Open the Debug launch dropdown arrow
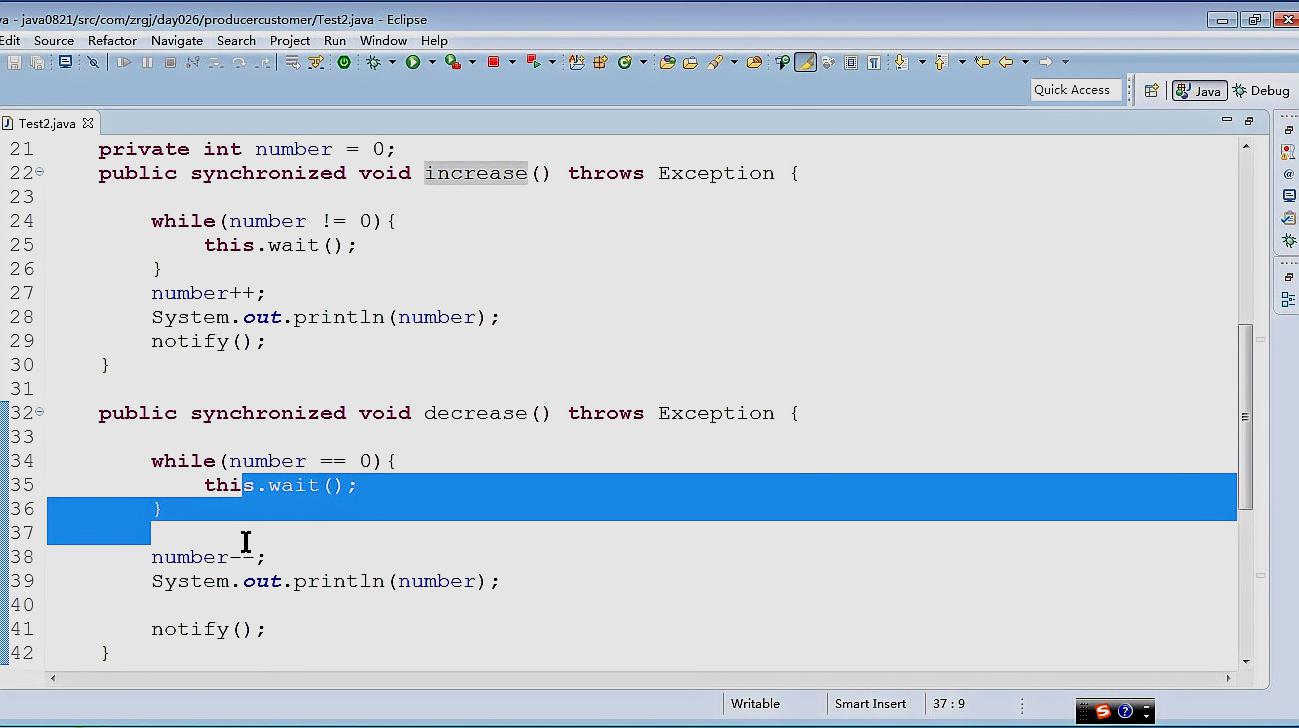 [392, 62]
